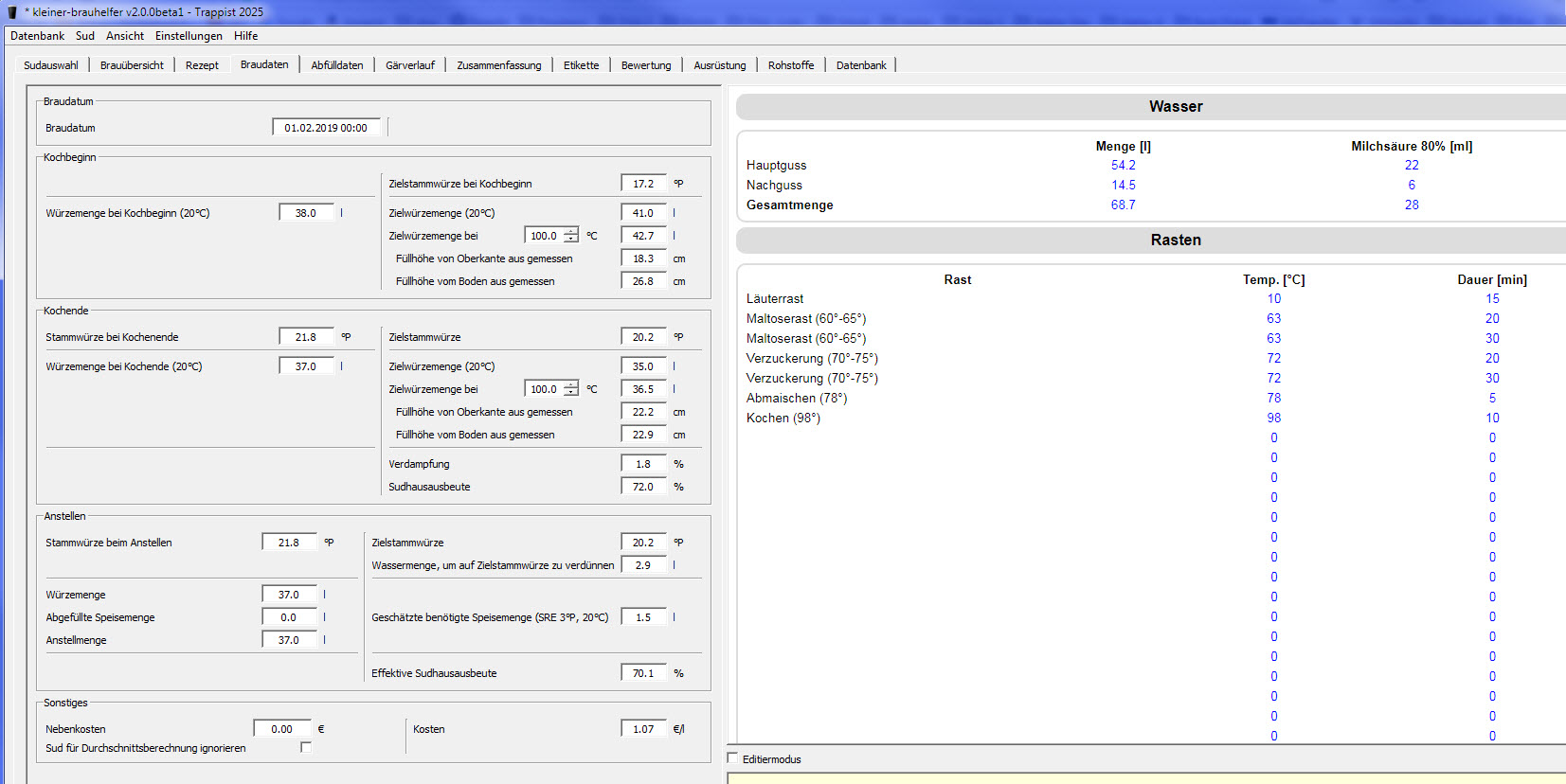This screenshot has height=784, width=1566.
Task: Click the Abgefüllte Speisemenge input field
Action: click(289, 617)
